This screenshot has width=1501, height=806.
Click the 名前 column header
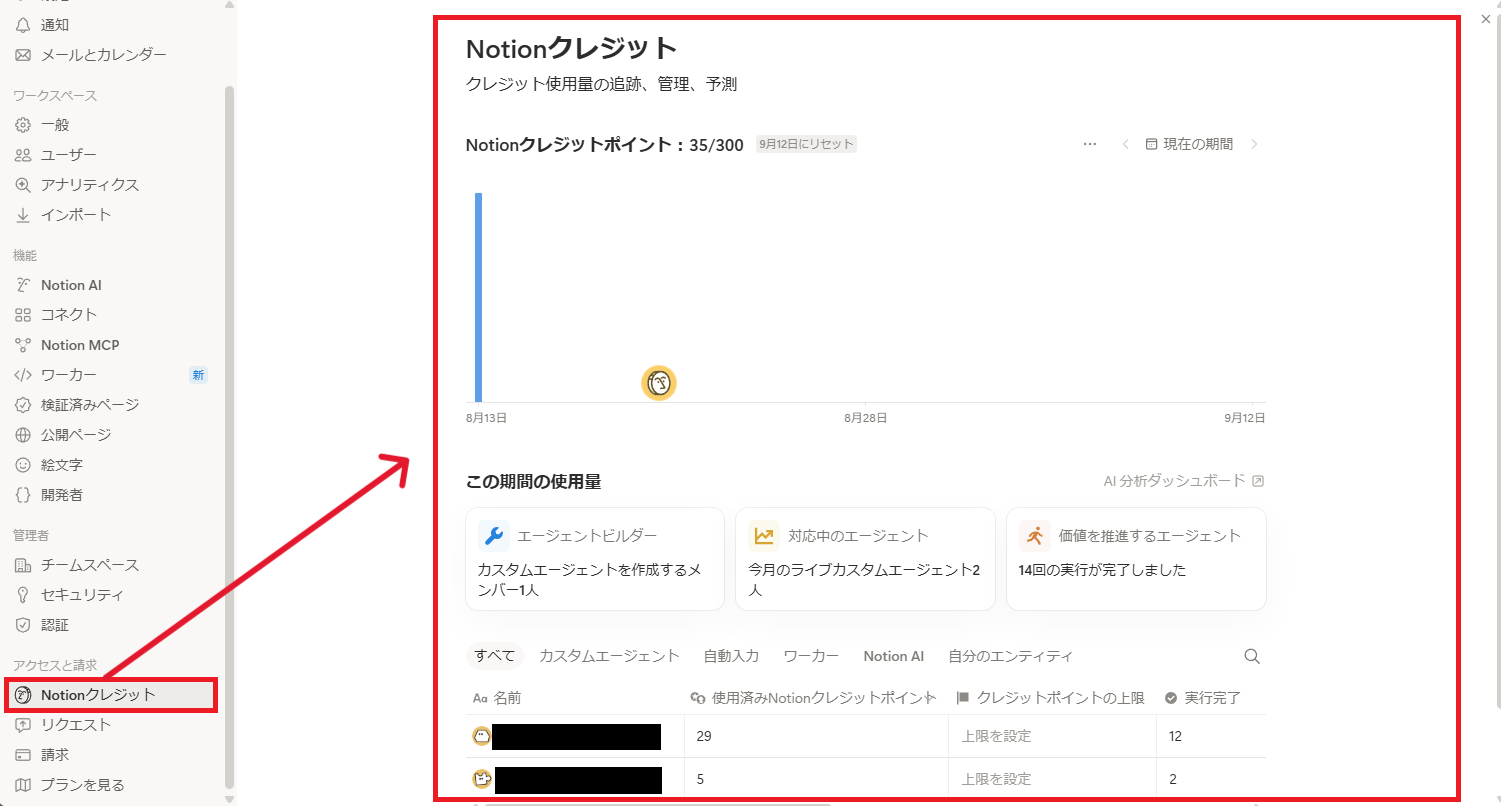pyautogui.click(x=575, y=698)
